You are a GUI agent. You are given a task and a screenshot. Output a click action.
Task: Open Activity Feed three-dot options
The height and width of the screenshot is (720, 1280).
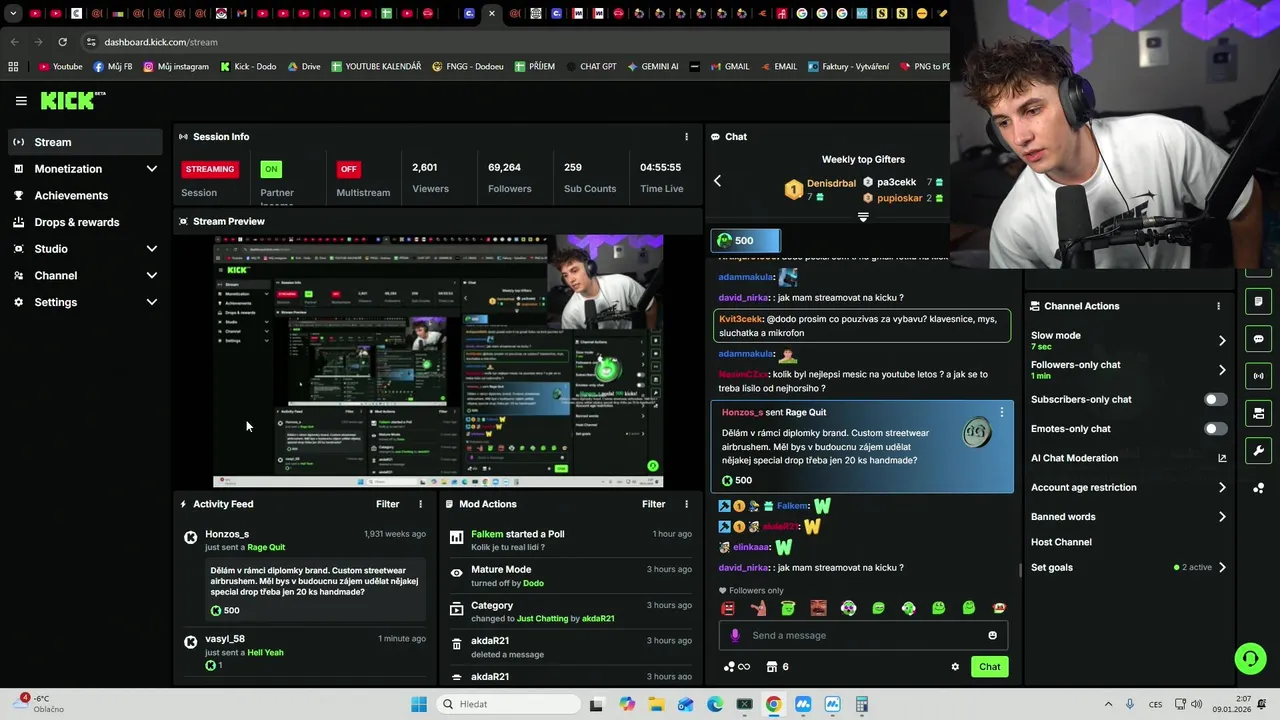(420, 504)
